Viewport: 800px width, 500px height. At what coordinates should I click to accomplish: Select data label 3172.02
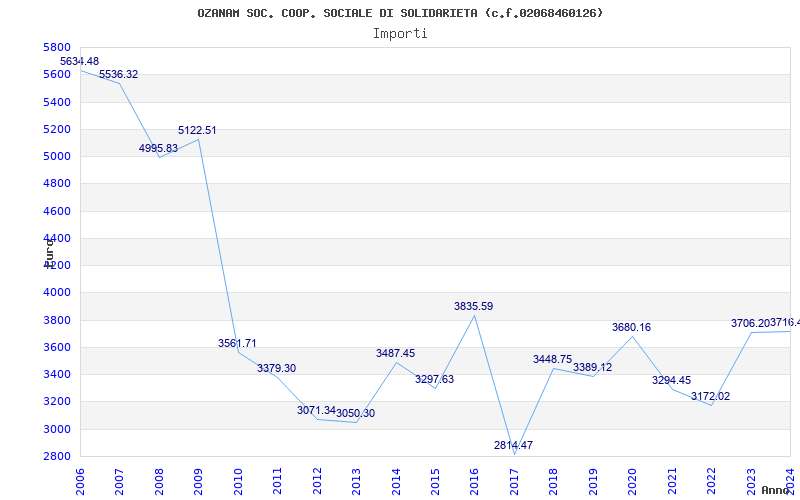tap(711, 396)
